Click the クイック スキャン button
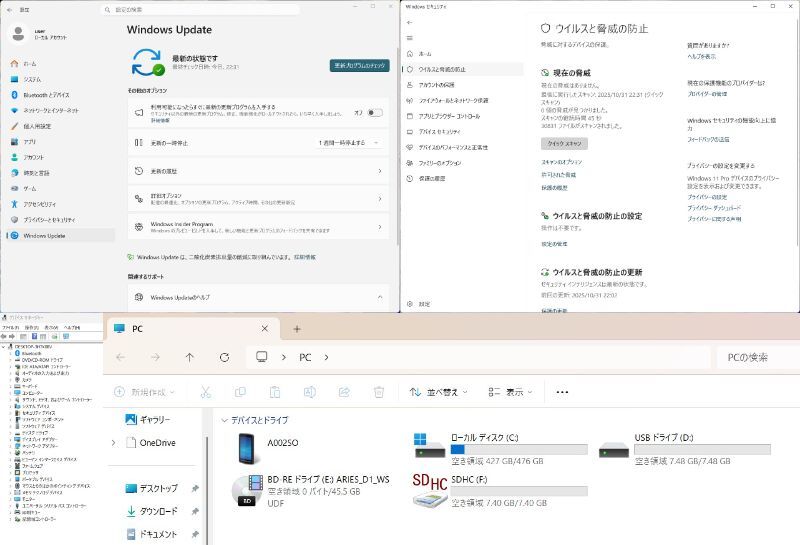Viewport: 800px width, 545px height. pyautogui.click(x=564, y=143)
